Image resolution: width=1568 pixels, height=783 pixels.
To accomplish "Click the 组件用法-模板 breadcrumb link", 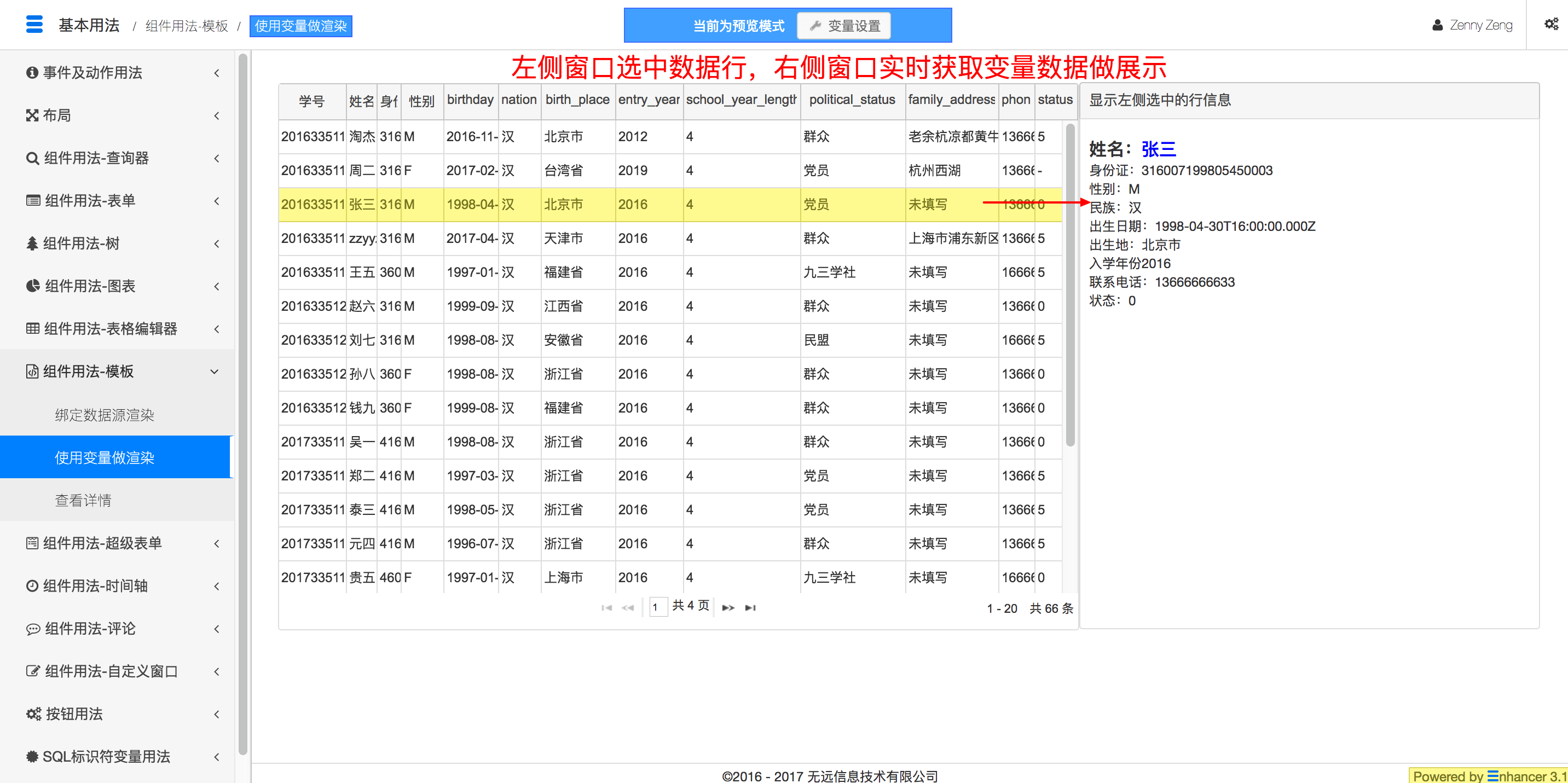I will (187, 26).
